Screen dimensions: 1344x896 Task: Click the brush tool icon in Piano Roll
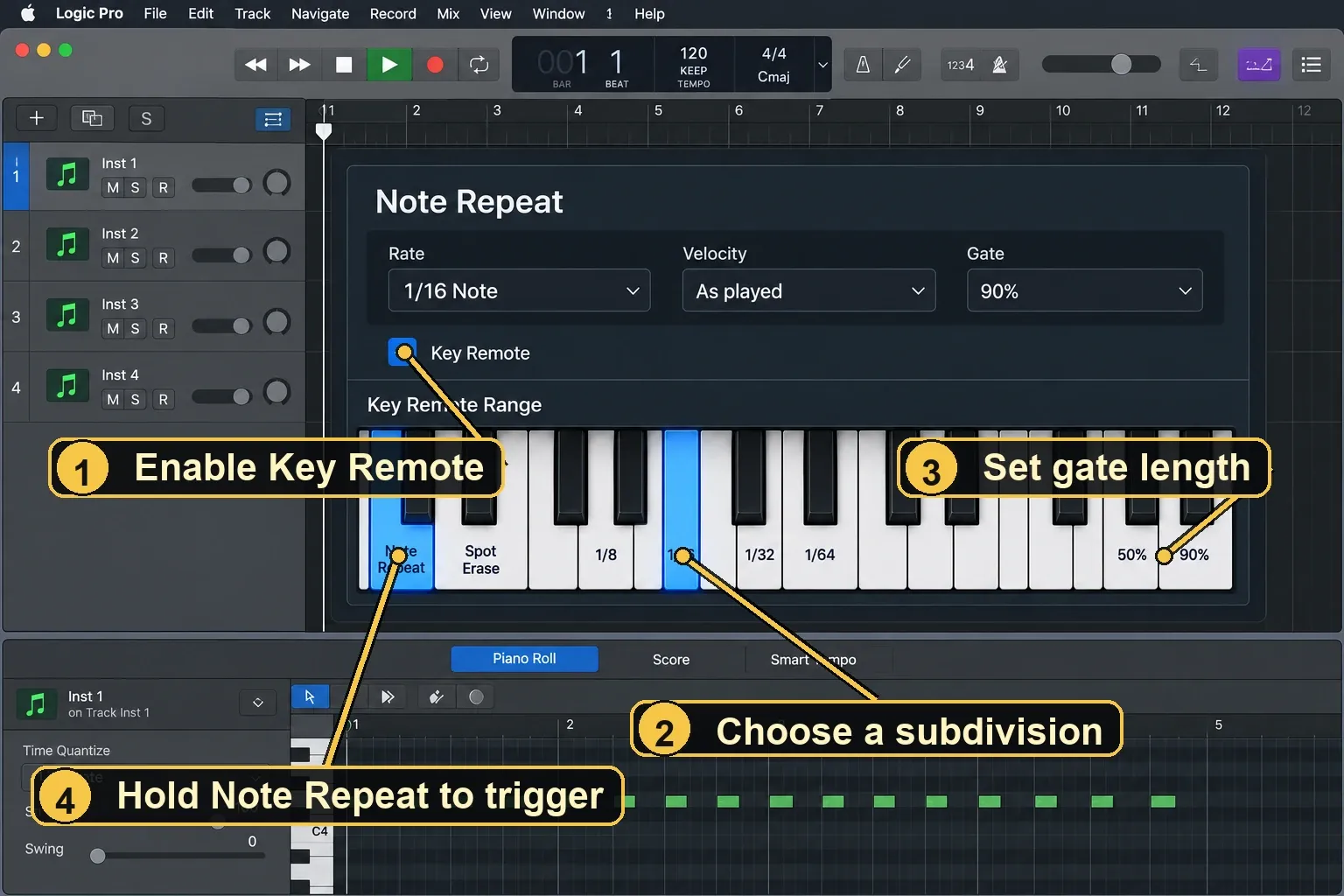coord(436,696)
